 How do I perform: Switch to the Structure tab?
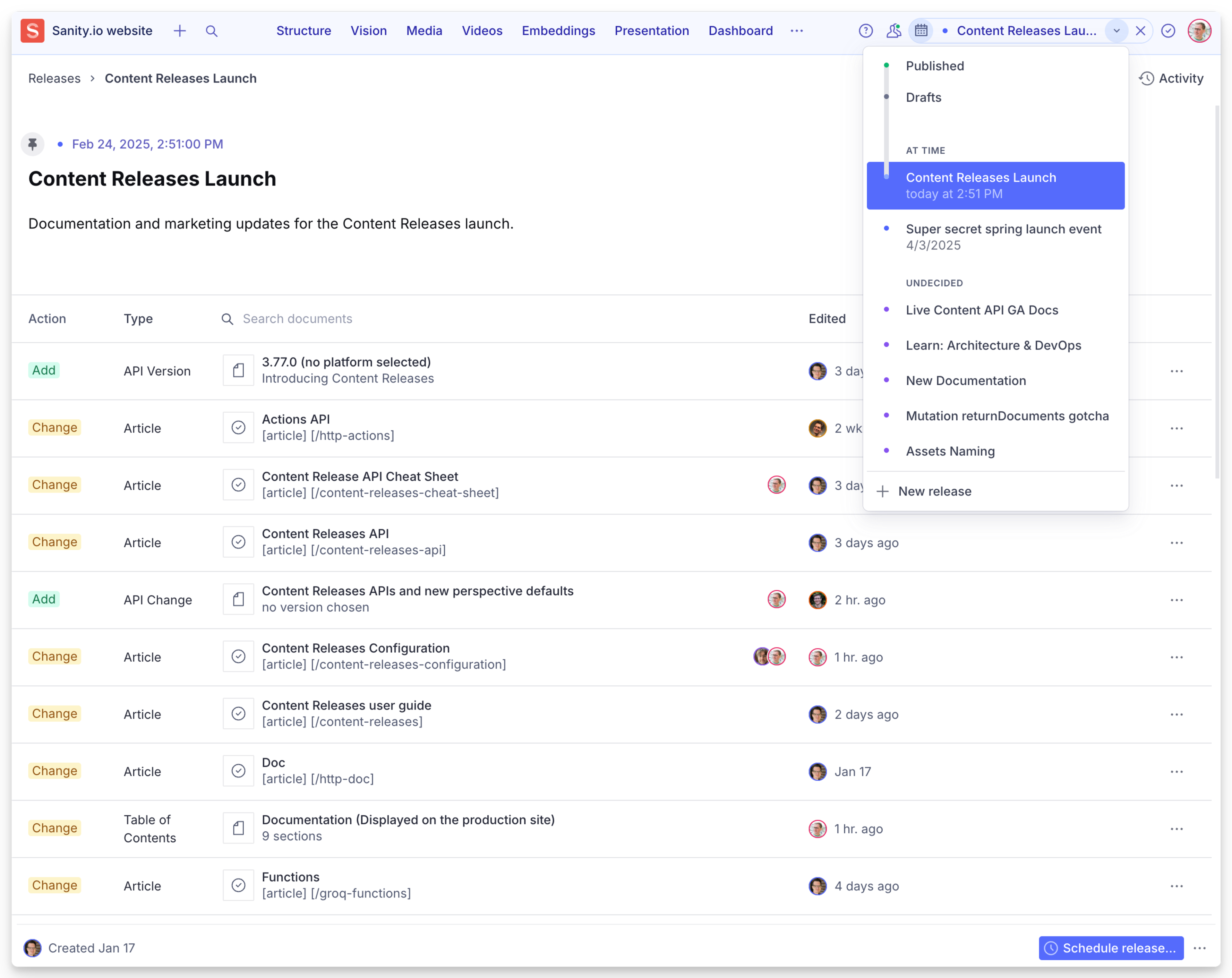pyautogui.click(x=304, y=31)
